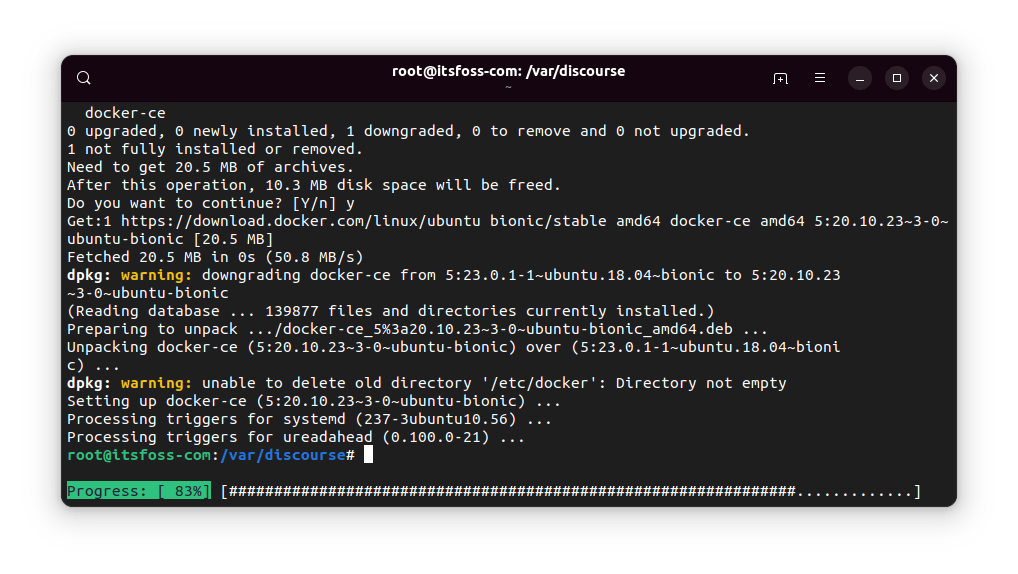Minimize the terminal window
Viewport: 1018px width, 574px height.
tap(860, 78)
